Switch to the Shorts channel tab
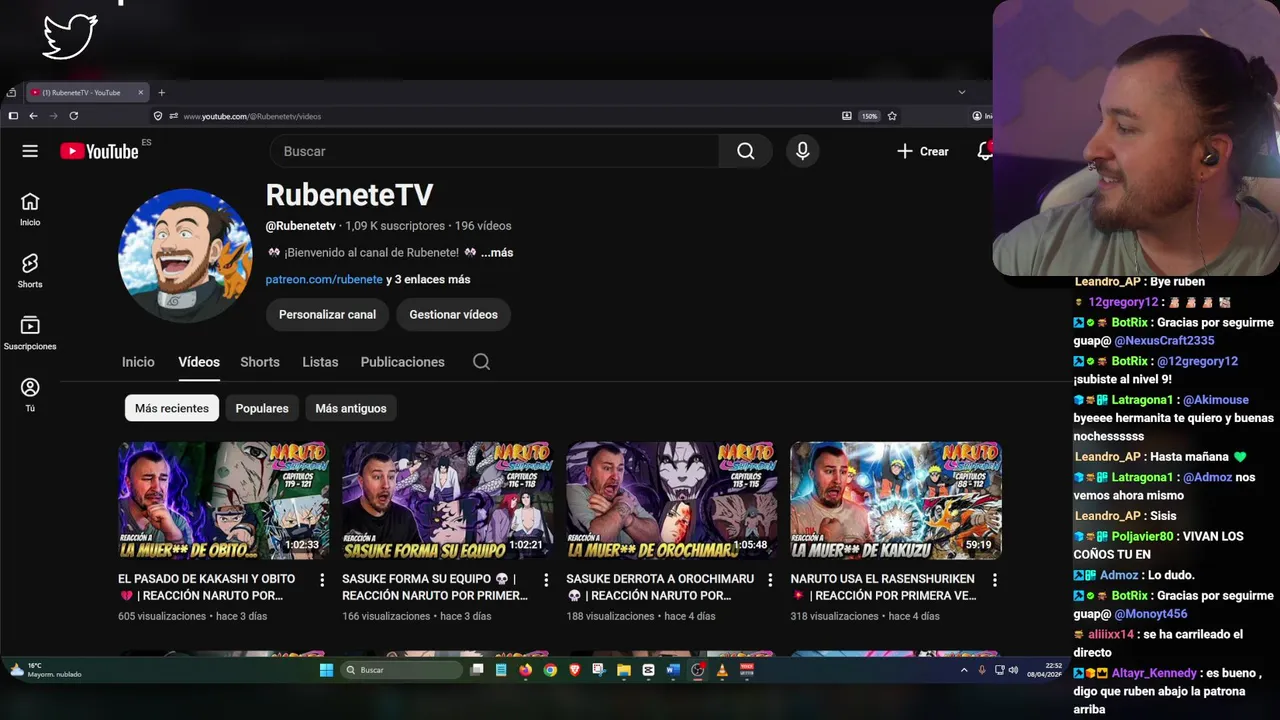 pyautogui.click(x=260, y=362)
